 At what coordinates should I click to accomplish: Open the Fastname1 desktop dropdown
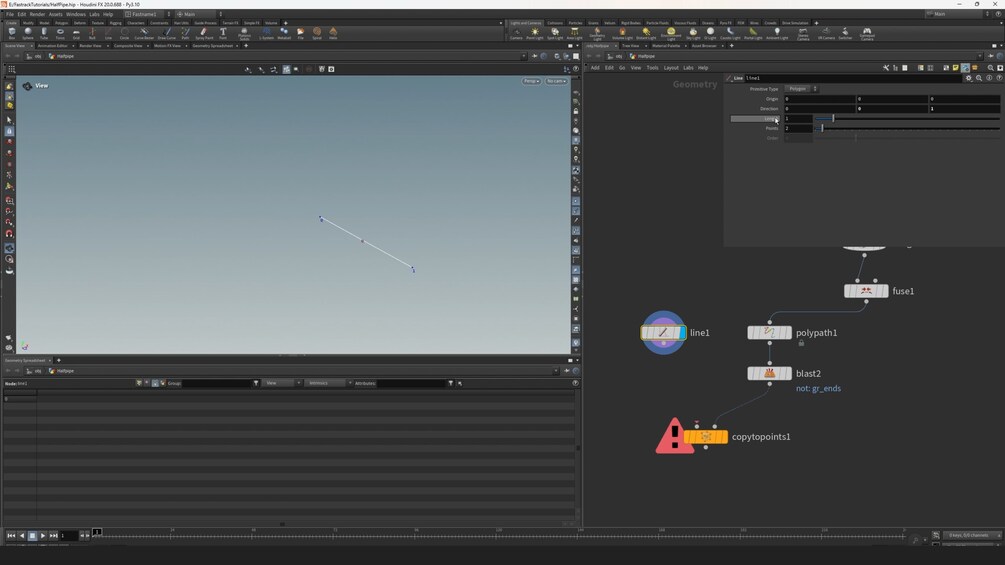[x=147, y=14]
